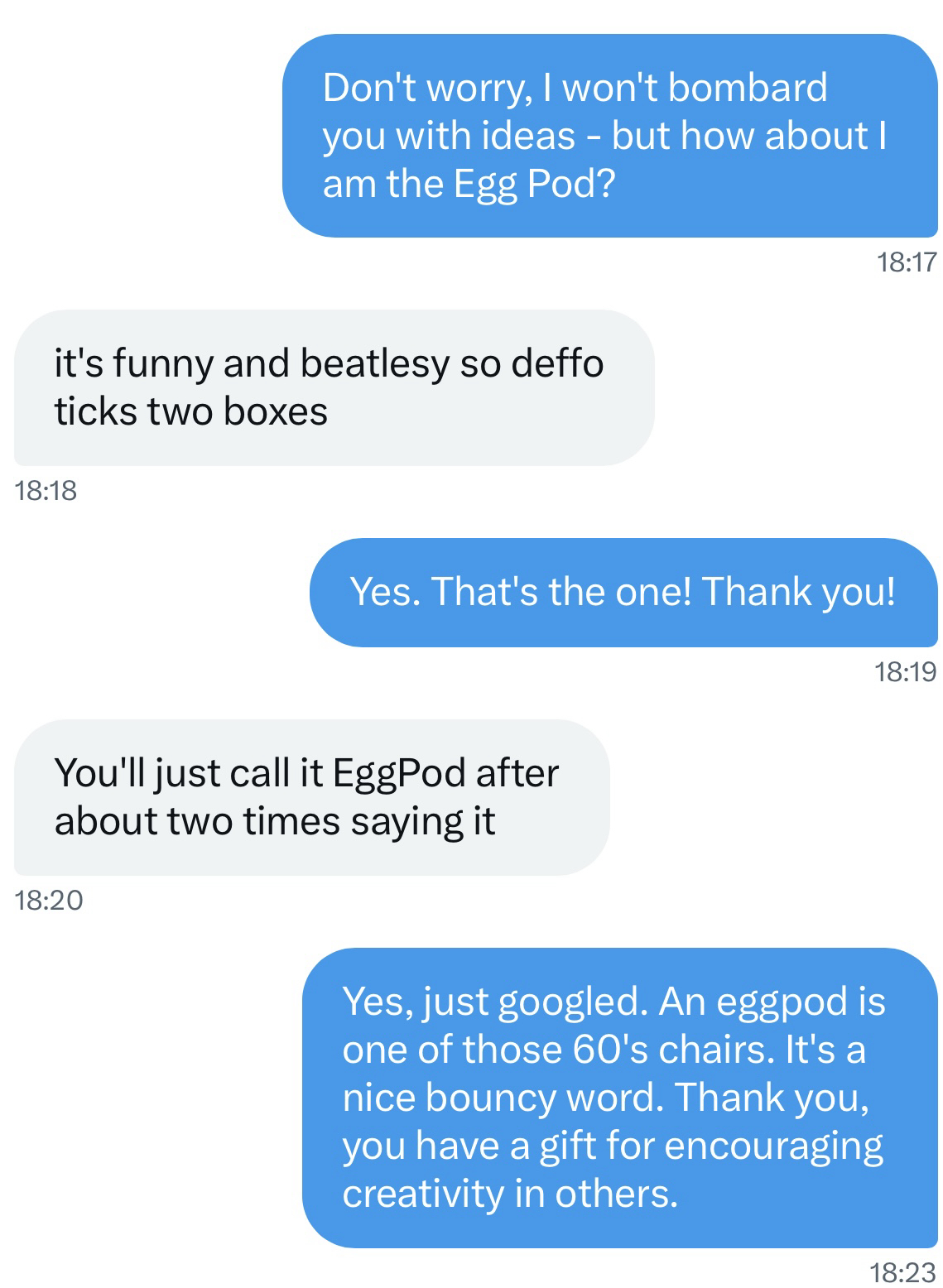This screenshot has width=943, height=1288.
Task: Click the "funny and beatlesy" received message
Action: tap(334, 387)
